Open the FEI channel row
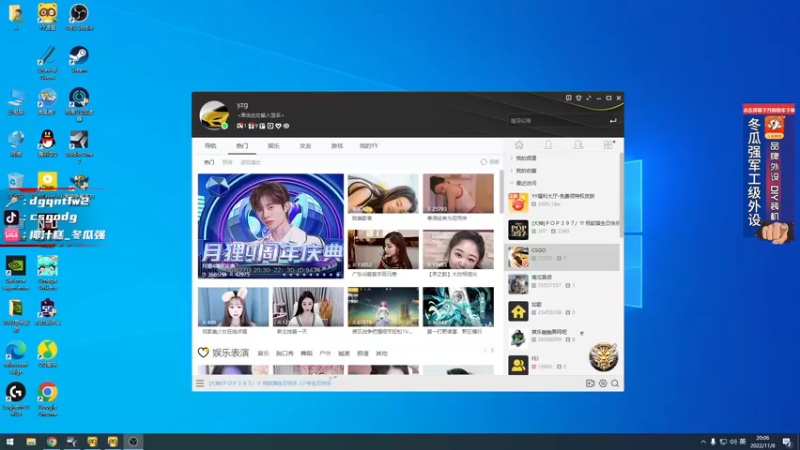This screenshot has width=800, height=450. point(562,364)
